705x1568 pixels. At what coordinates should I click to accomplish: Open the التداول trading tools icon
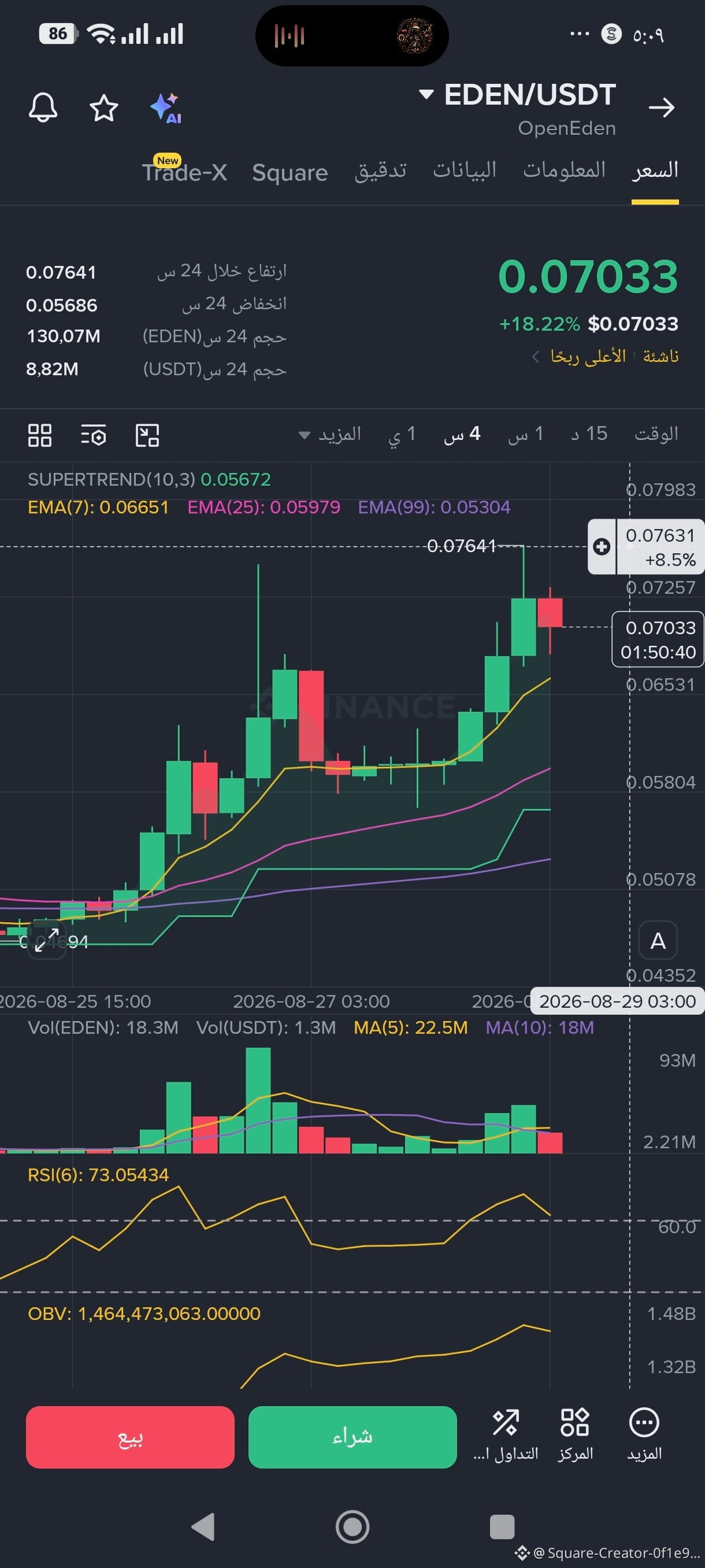click(x=506, y=1435)
